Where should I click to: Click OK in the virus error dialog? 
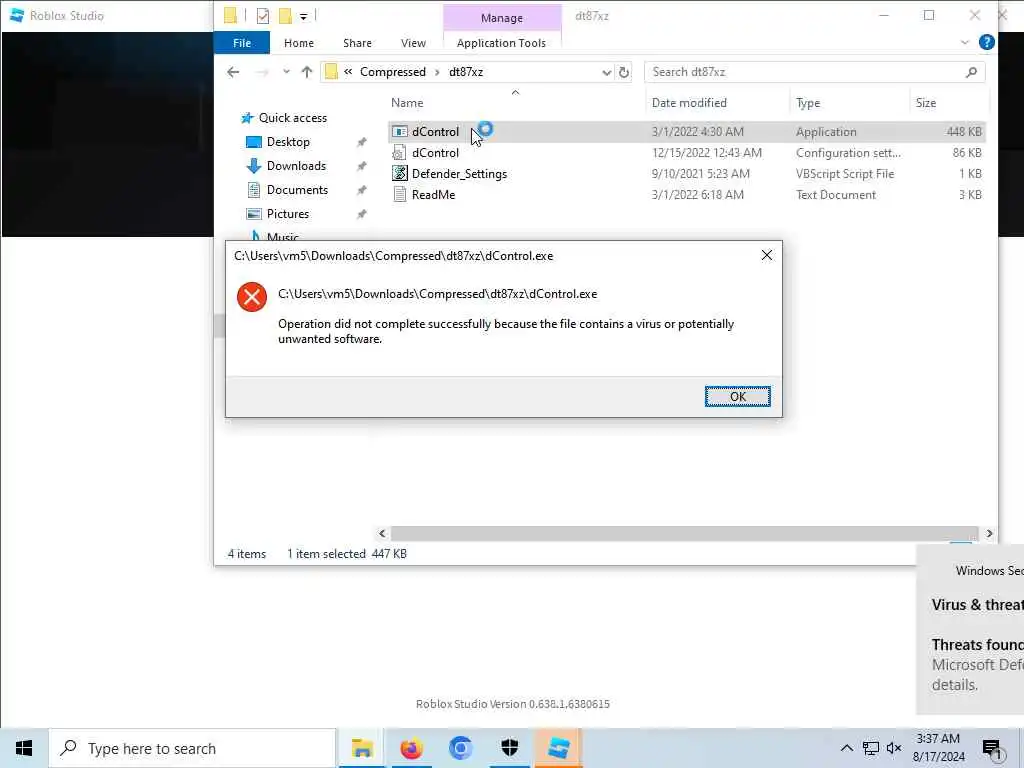pos(737,396)
